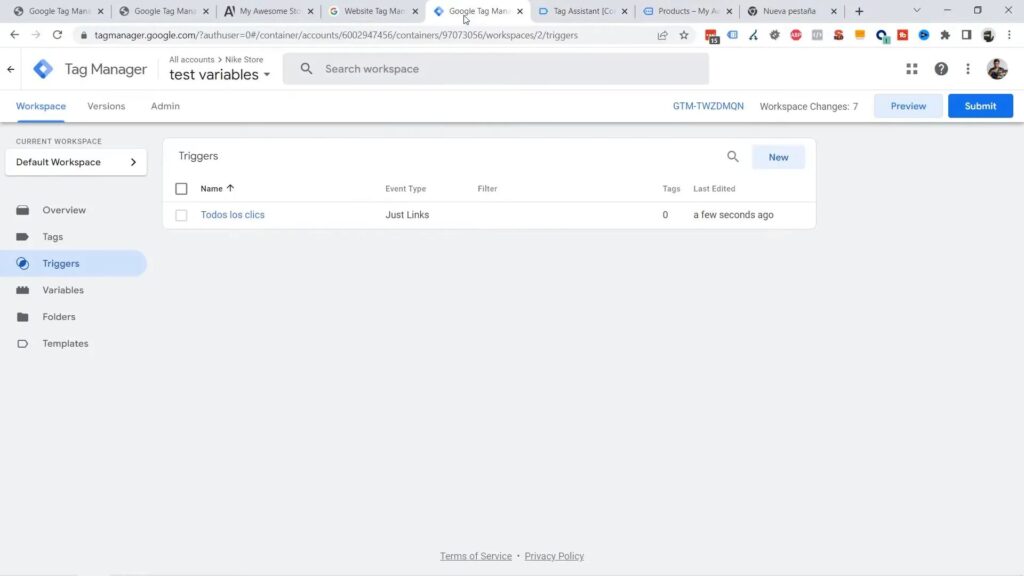Open the Extensions puzzle icon
1024x576 pixels.
(x=945, y=35)
